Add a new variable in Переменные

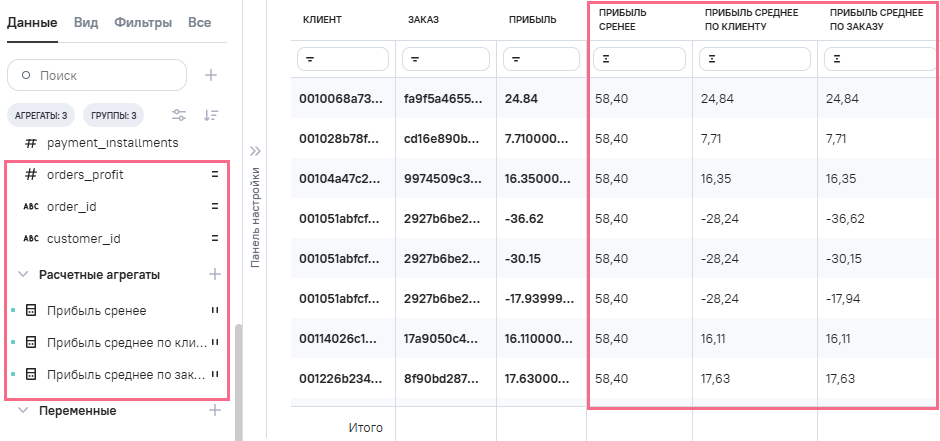(x=214, y=410)
